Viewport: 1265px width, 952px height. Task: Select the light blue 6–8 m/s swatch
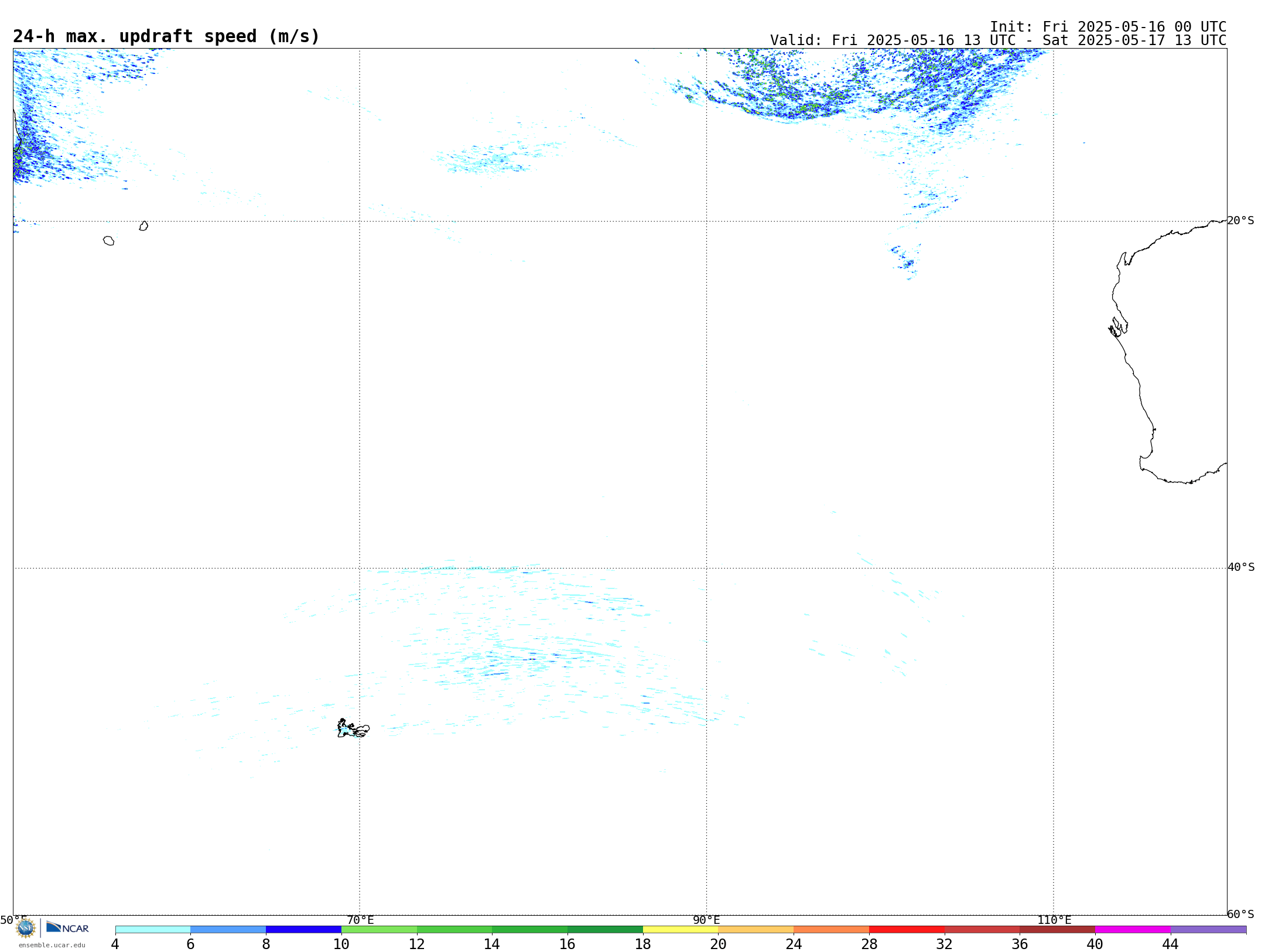pos(228,930)
